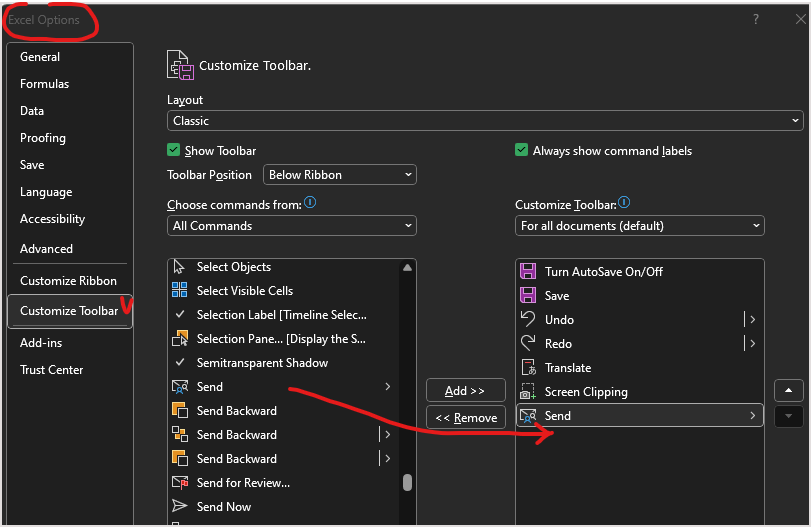811x527 pixels.
Task: Click the commands list scroll-up arrow
Action: (408, 267)
